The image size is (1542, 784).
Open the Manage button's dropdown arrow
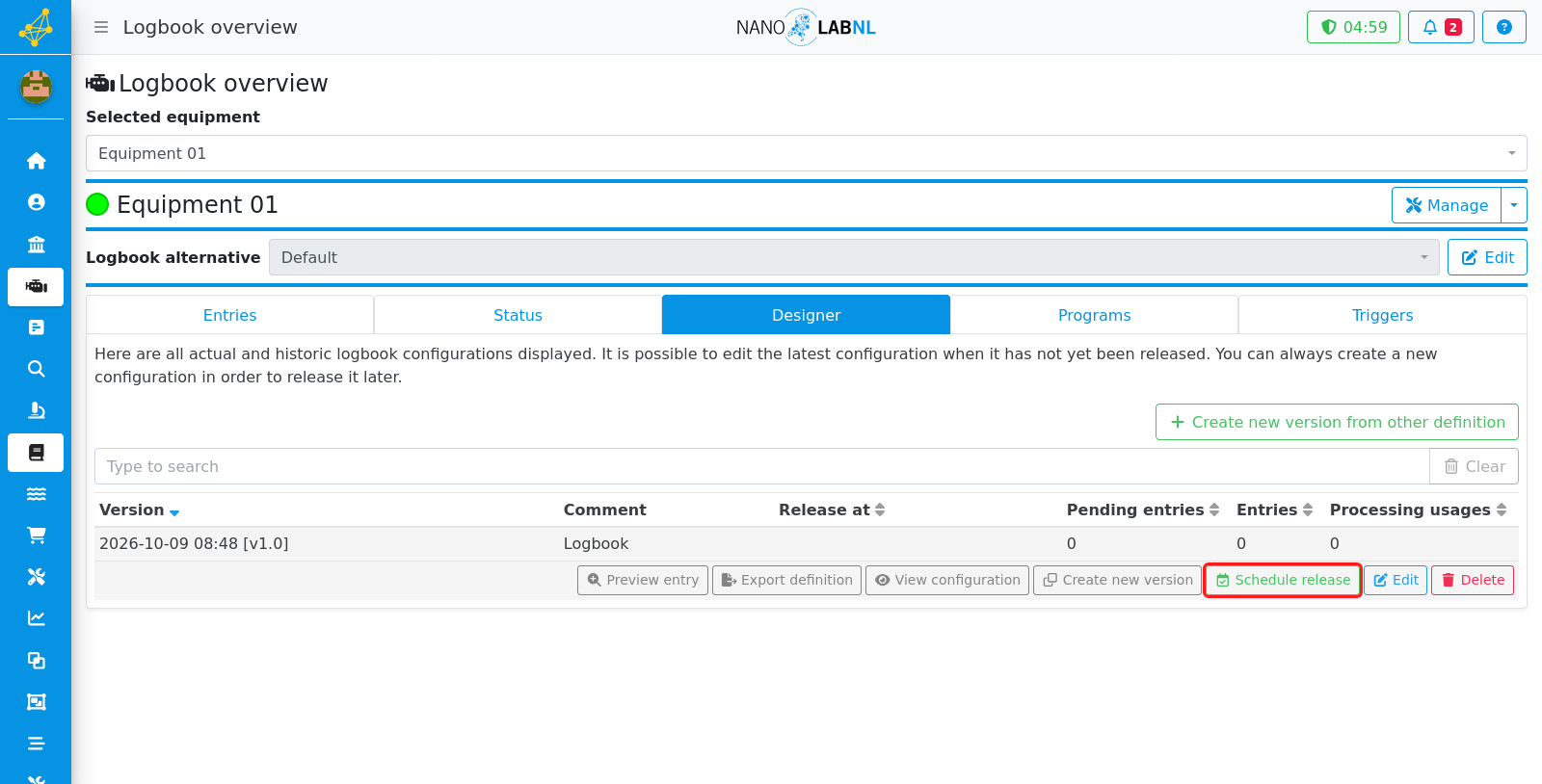pos(1514,205)
